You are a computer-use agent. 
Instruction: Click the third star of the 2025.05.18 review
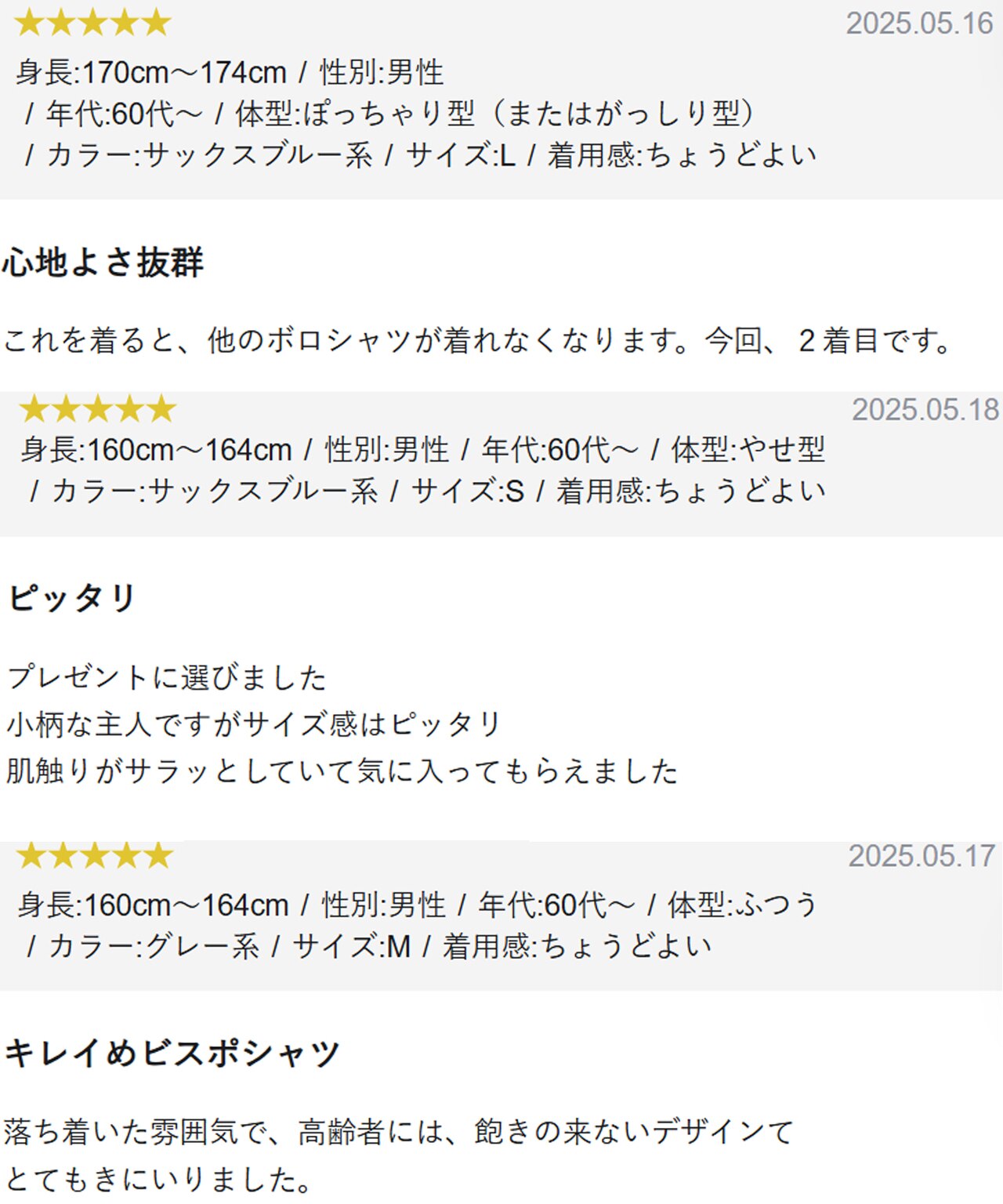[x=98, y=409]
